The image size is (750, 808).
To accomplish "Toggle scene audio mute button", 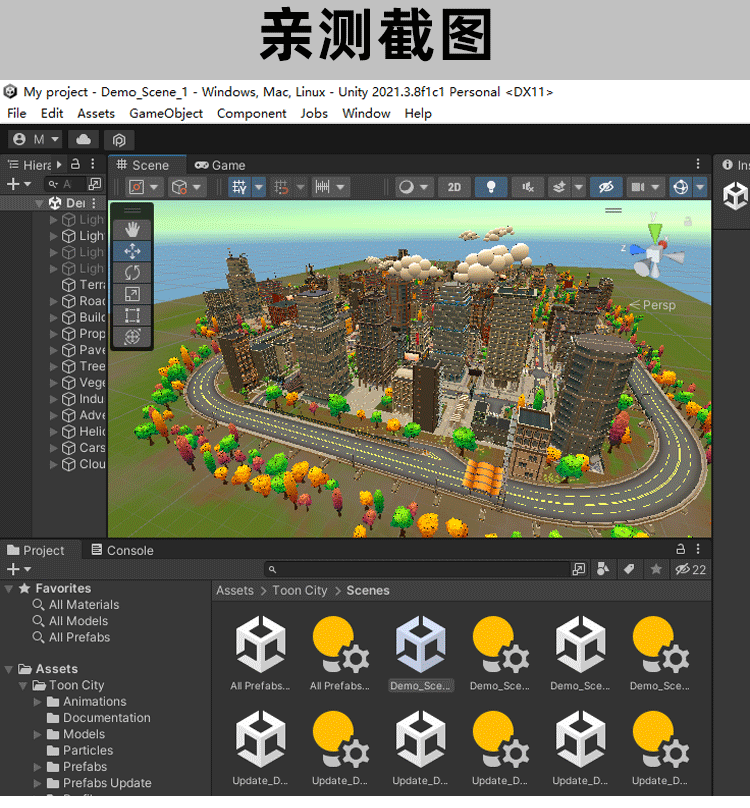I will pyautogui.click(x=527, y=187).
